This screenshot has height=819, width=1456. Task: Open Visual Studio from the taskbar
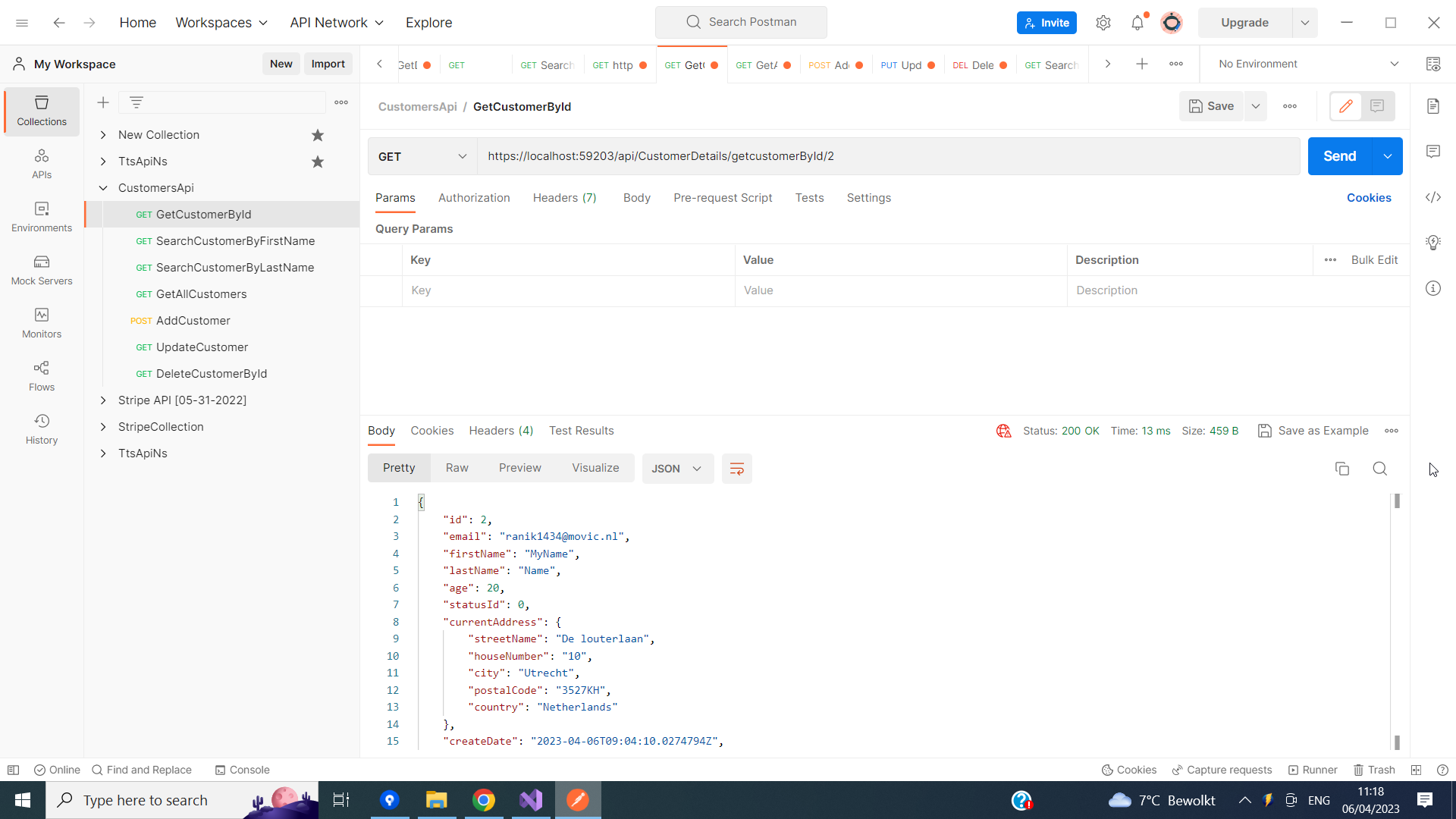click(x=531, y=800)
